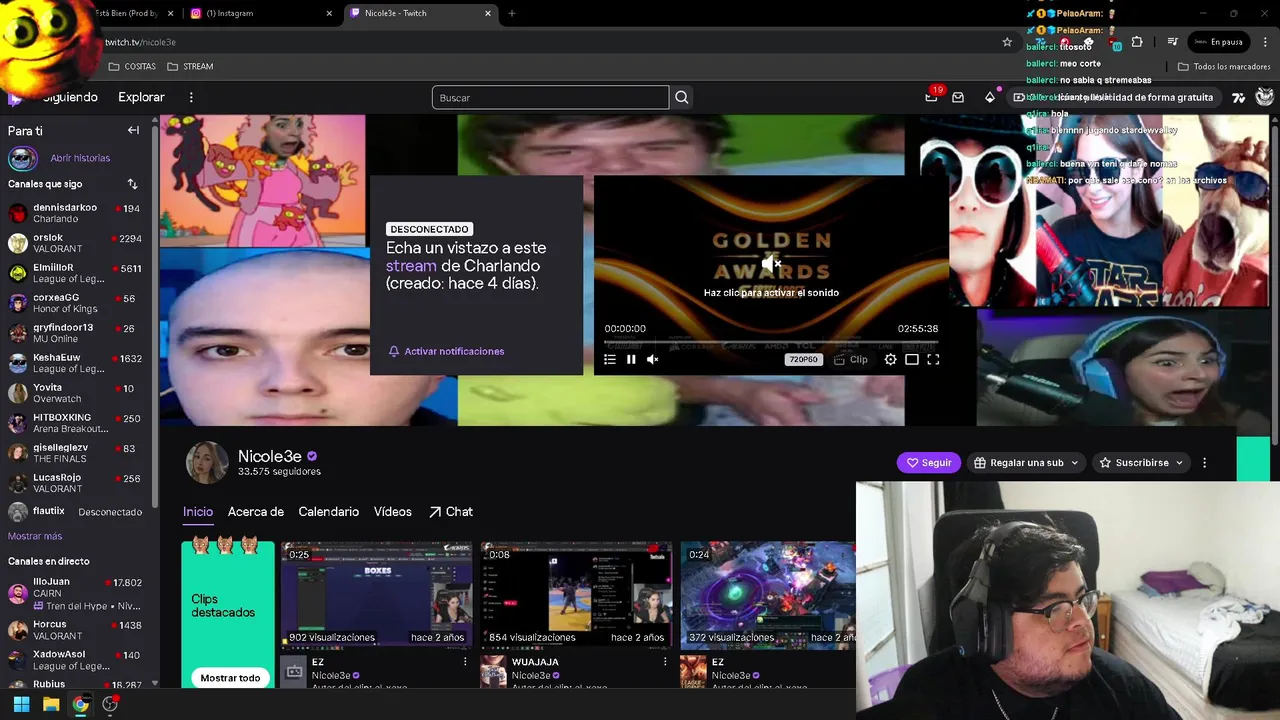This screenshot has width=1280, height=720.
Task: Follow Nicole3e with the Seguir button
Action: point(929,463)
